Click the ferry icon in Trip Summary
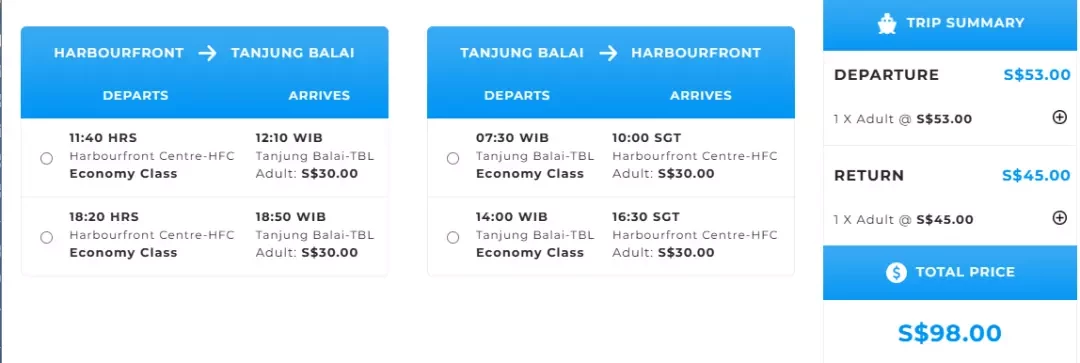This screenshot has height=363, width=1080. [x=887, y=23]
